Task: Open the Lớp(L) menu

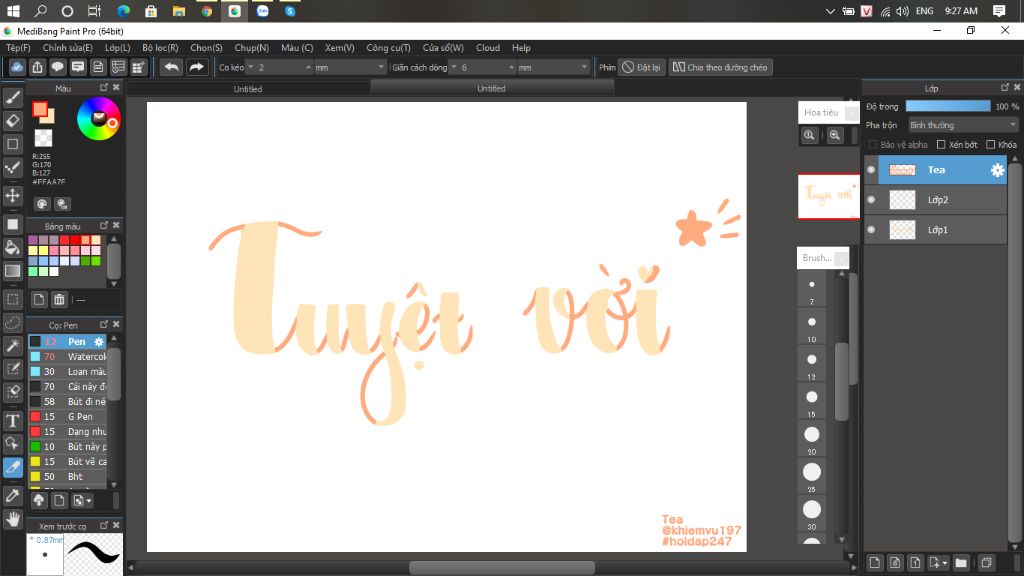Action: point(118,48)
